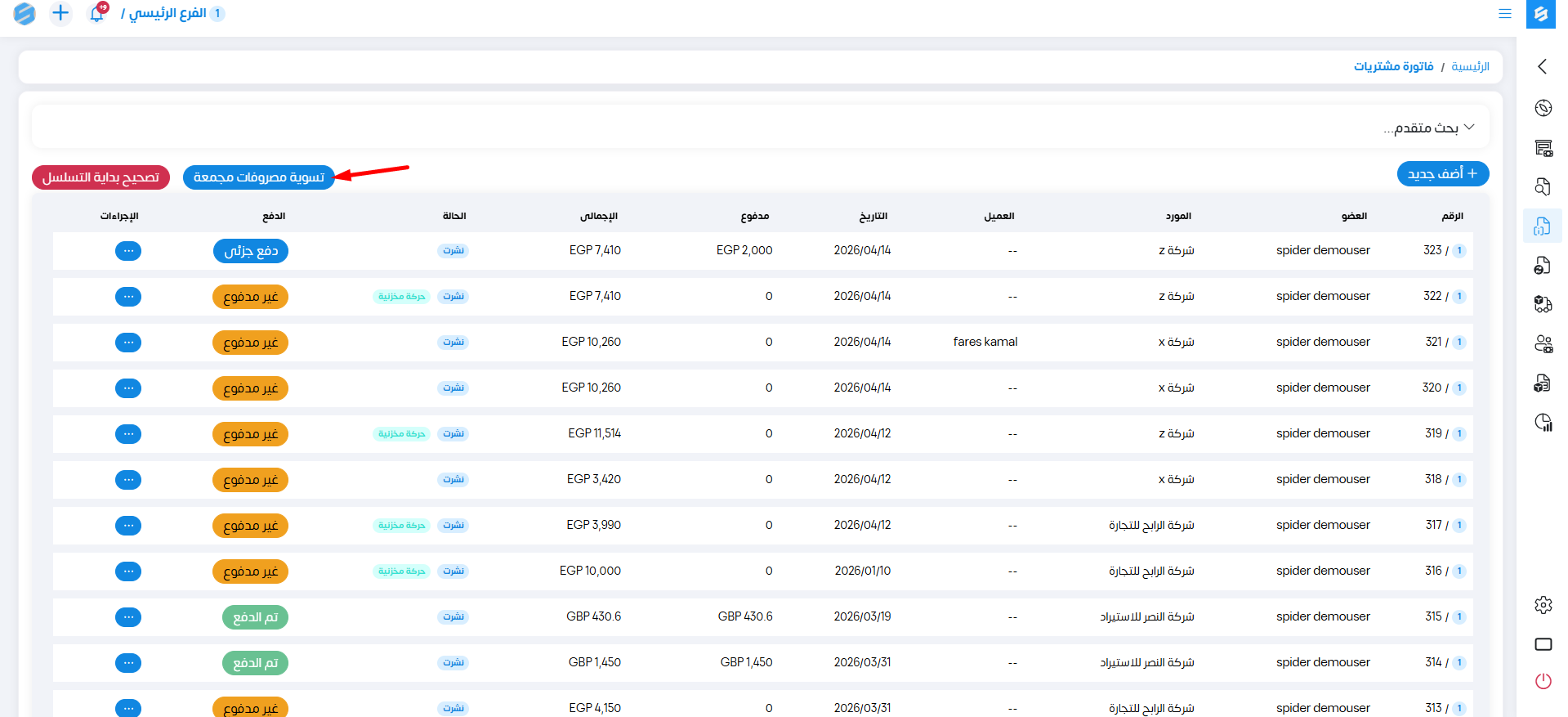
Task: Collapse sidebar with the back chevron
Action: [1542, 66]
